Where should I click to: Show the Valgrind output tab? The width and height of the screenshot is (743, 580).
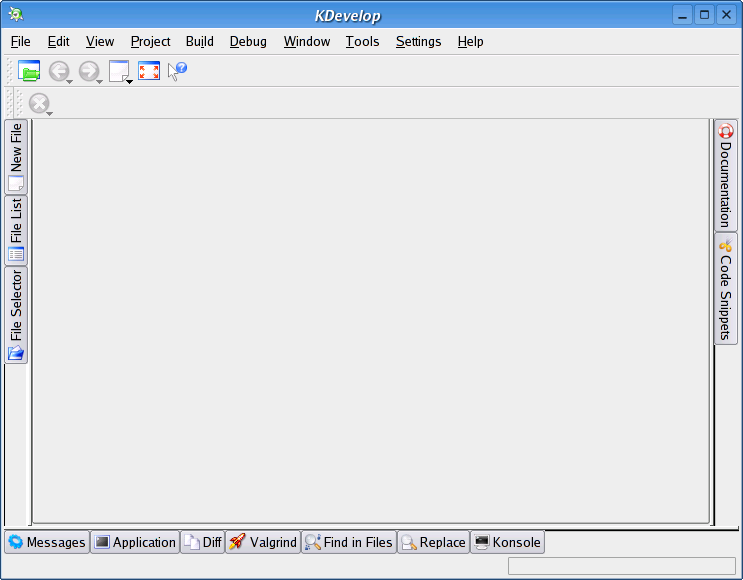tap(263, 542)
